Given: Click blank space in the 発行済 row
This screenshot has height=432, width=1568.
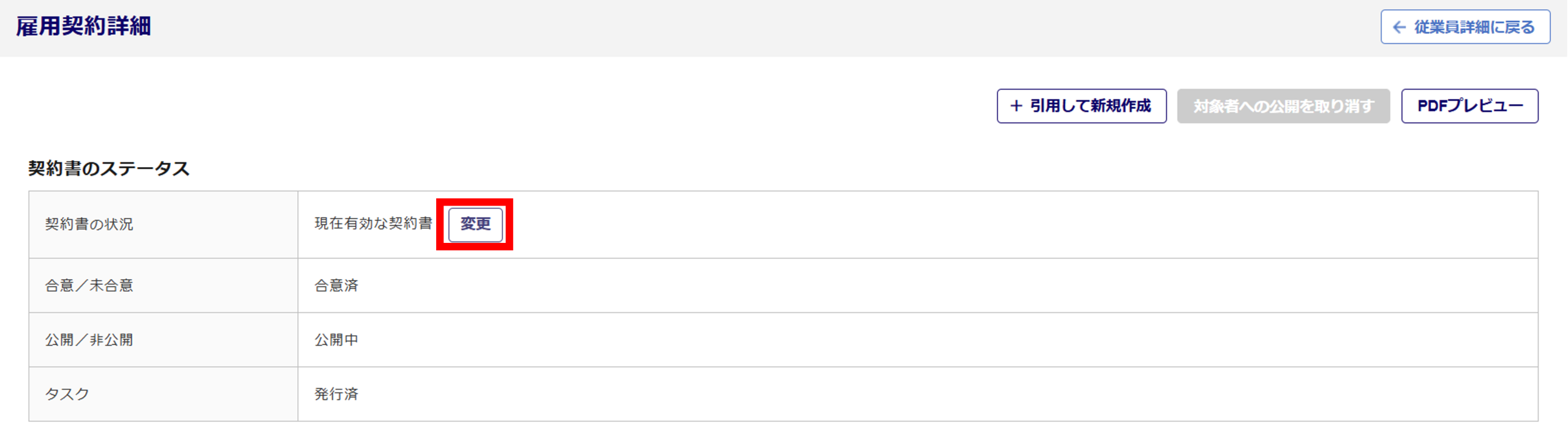Looking at the screenshot, I should click(x=919, y=394).
